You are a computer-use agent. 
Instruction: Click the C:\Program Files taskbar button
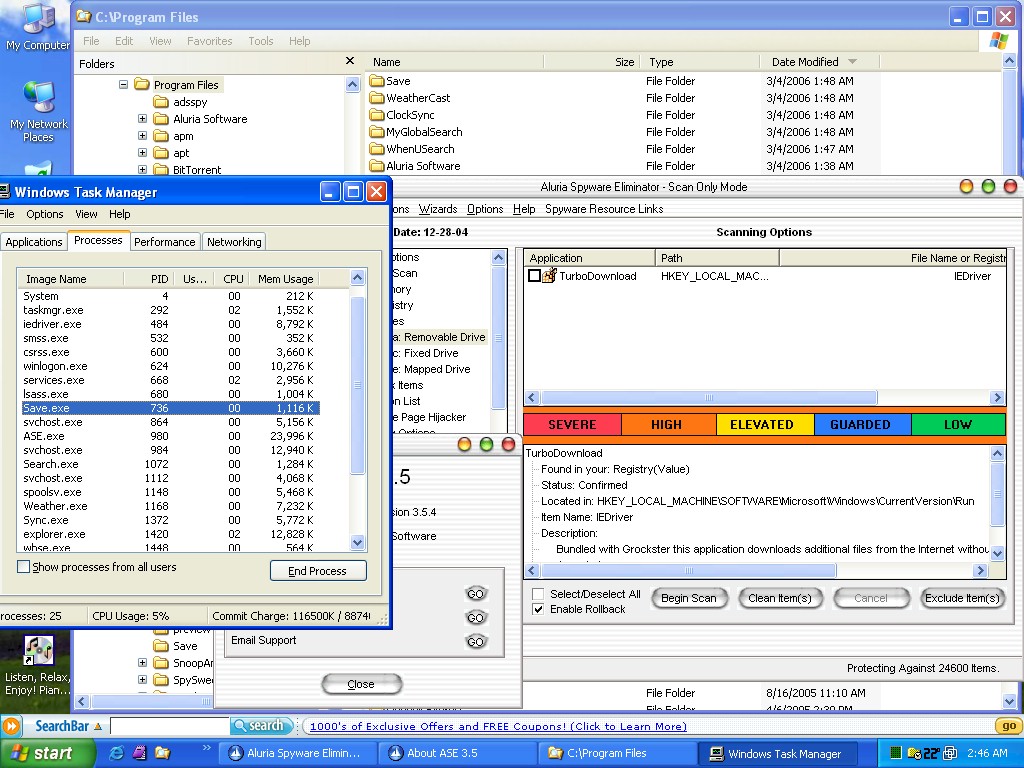(616, 753)
